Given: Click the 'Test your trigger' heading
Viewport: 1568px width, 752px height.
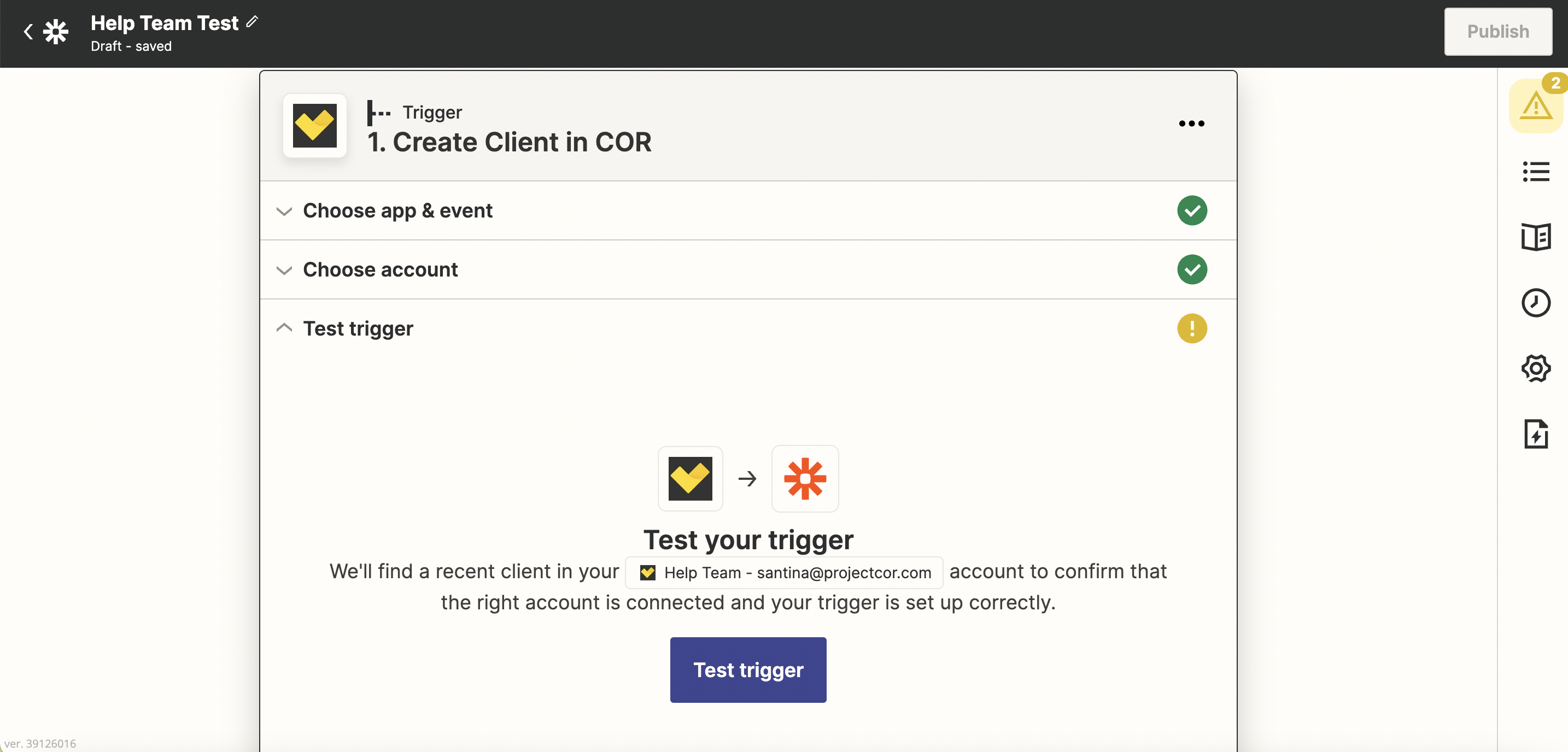Looking at the screenshot, I should click(x=748, y=539).
